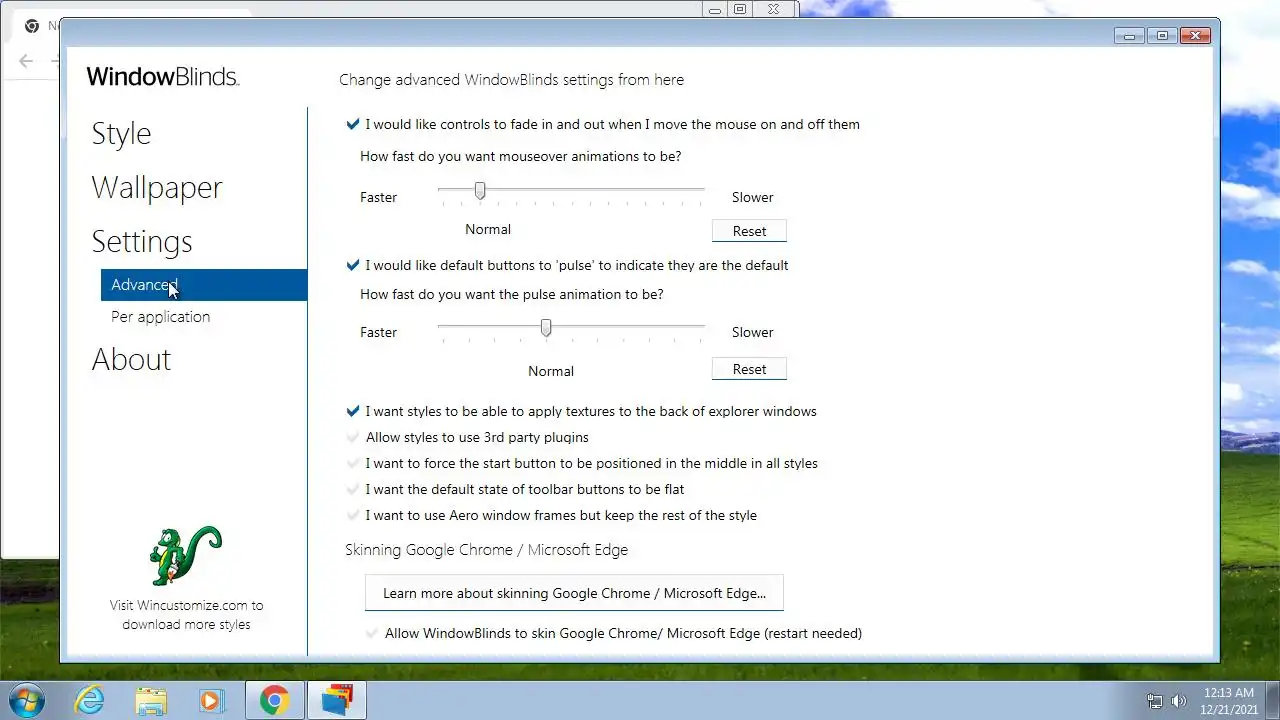Select the Advanced settings item
Screen dimensions: 1280x720
[x=204, y=285]
